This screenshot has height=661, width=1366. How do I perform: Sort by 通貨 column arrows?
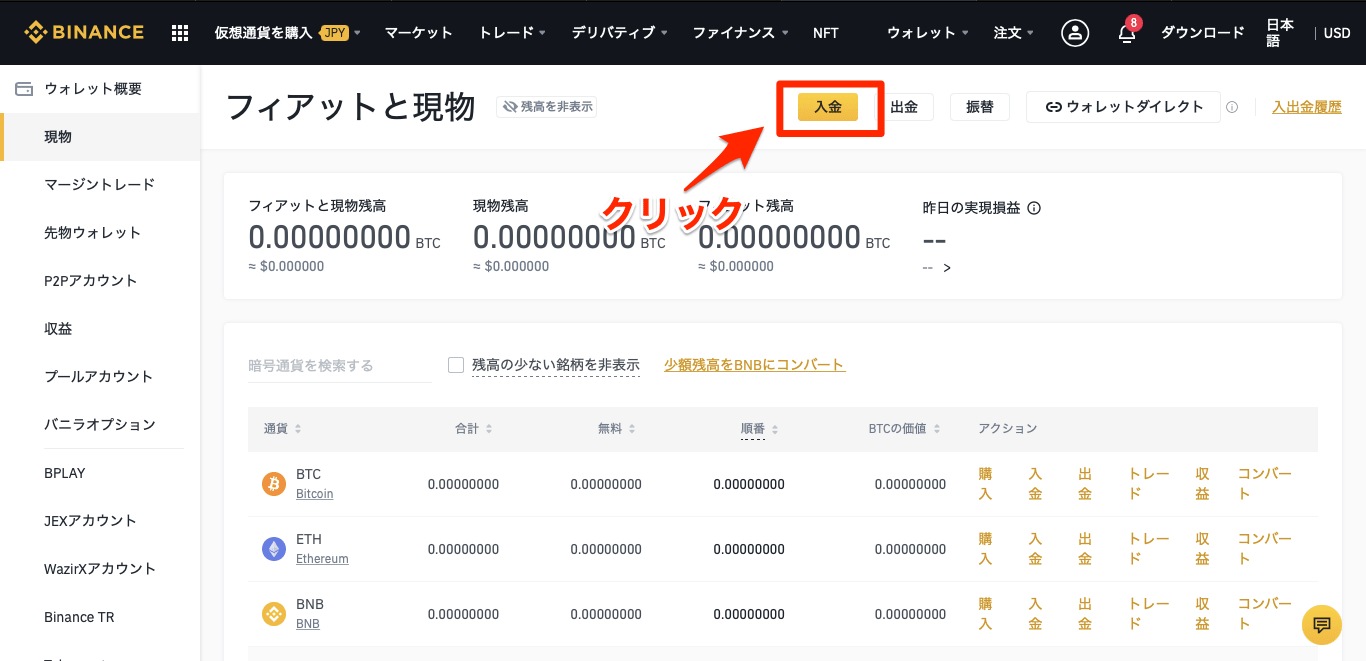point(298,429)
